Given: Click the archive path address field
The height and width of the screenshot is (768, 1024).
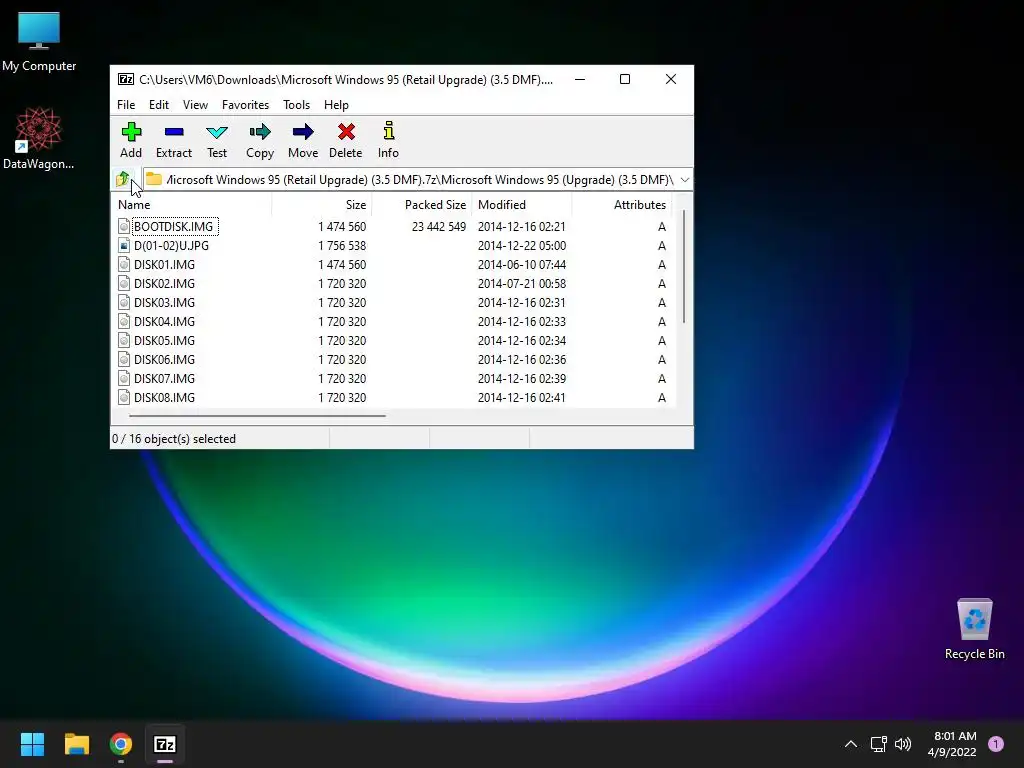Looking at the screenshot, I should 418,180.
